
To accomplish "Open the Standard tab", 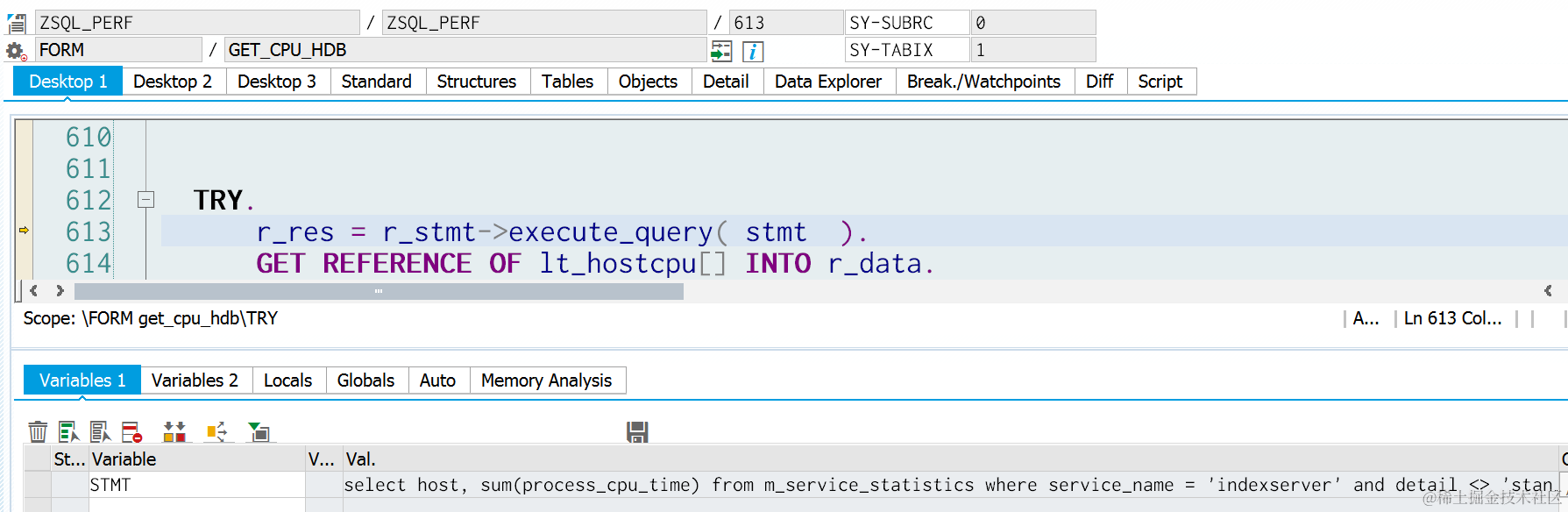I will click(x=377, y=82).
